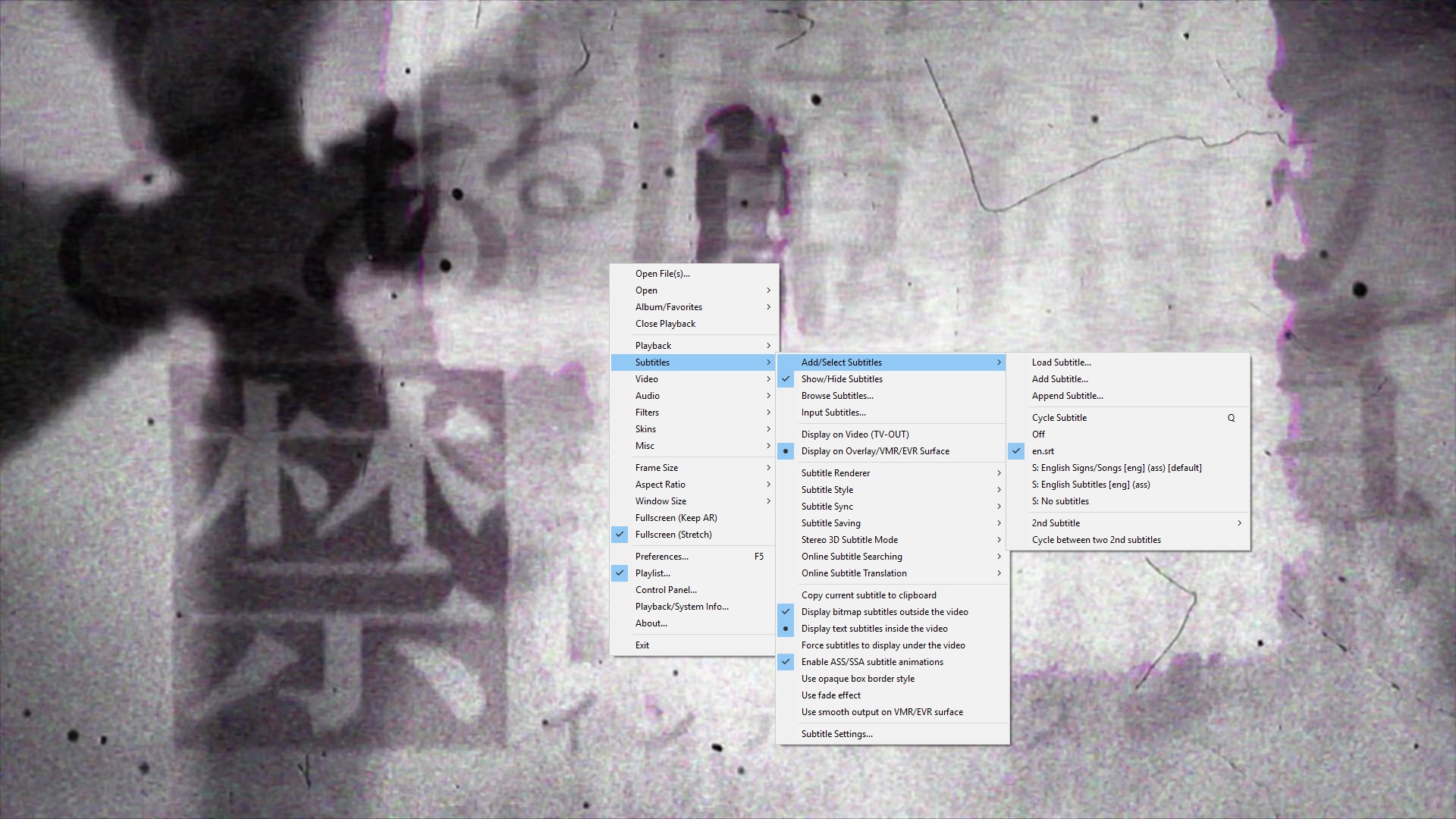Disable Enable ASS/SSA subtitle animations
1456x819 pixels.
coord(872,662)
